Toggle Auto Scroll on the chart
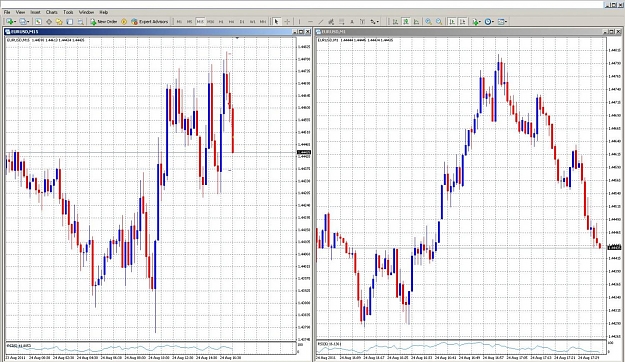 pyautogui.click(x=452, y=22)
